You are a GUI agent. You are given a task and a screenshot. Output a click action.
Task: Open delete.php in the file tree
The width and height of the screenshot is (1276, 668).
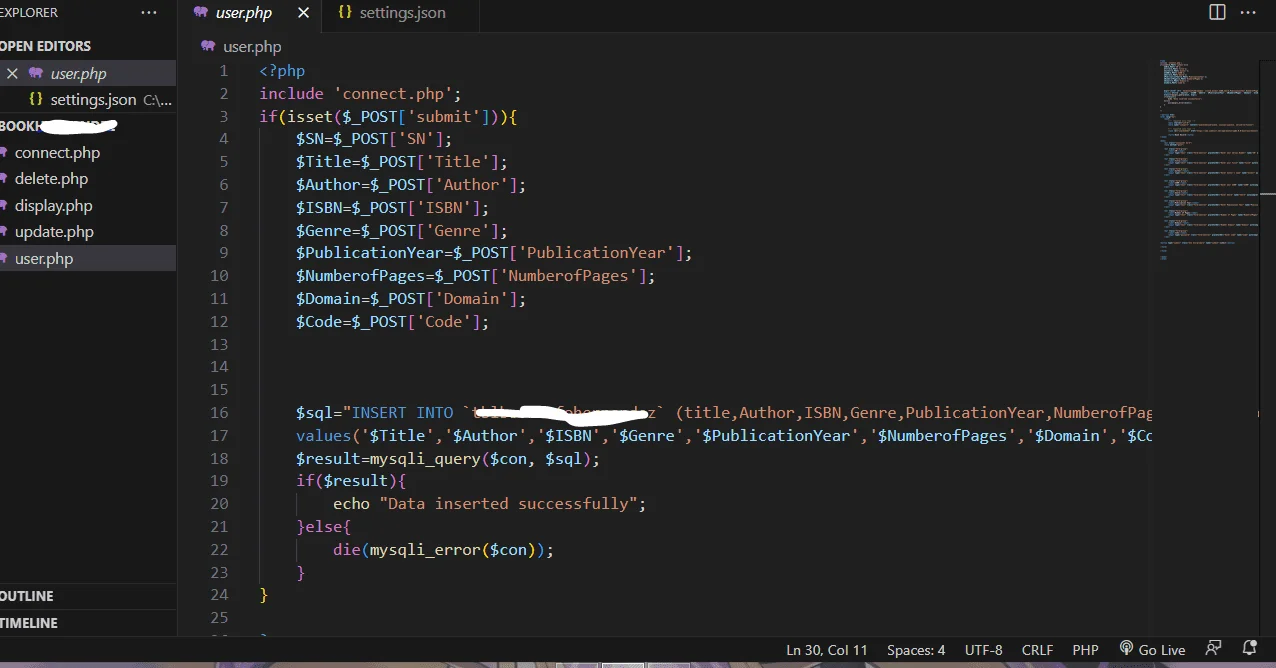pyautogui.click(x=51, y=179)
